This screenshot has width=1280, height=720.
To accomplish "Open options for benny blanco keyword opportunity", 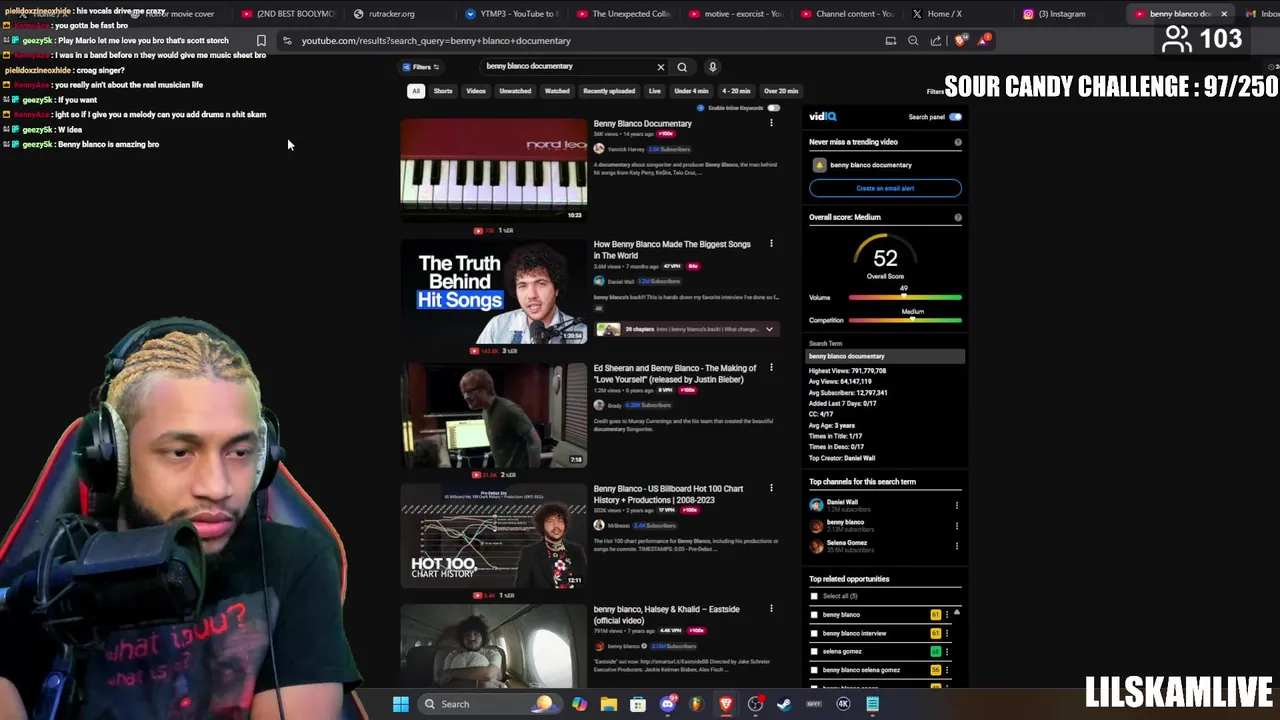I will [947, 615].
